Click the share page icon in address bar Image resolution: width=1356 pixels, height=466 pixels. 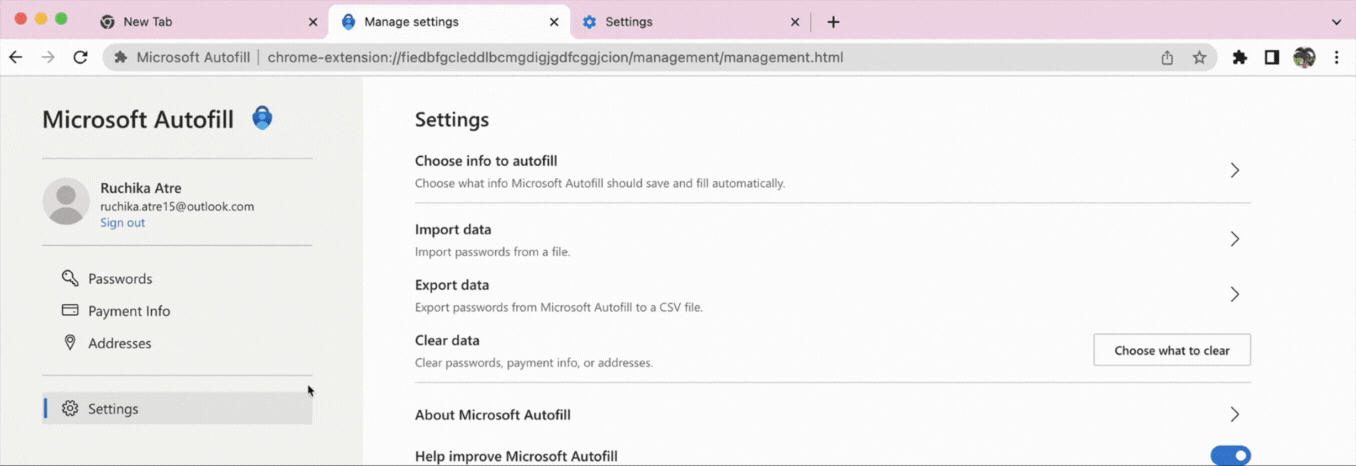point(1167,58)
